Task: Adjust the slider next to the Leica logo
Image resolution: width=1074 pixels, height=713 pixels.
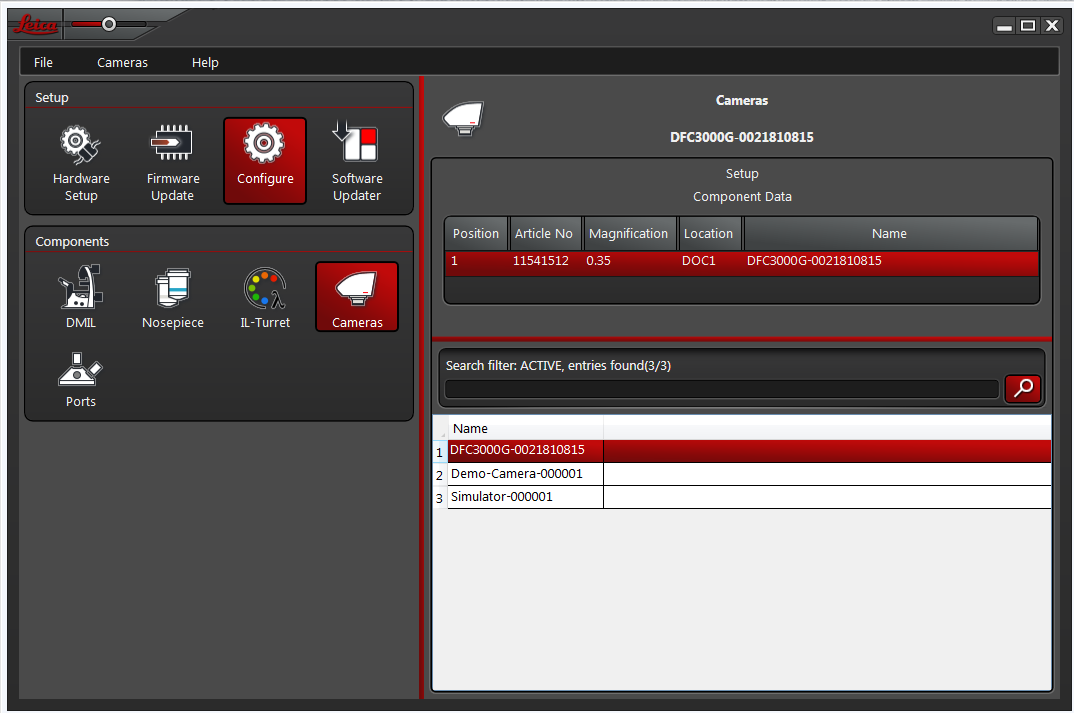Action: [109, 25]
